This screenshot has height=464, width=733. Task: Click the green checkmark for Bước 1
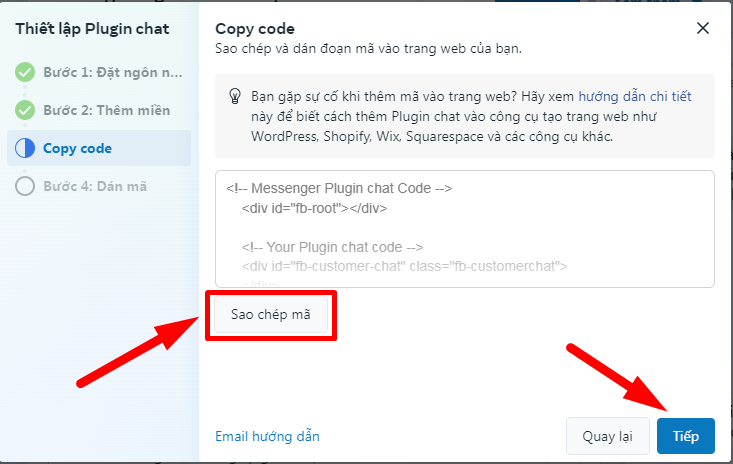pos(25,72)
